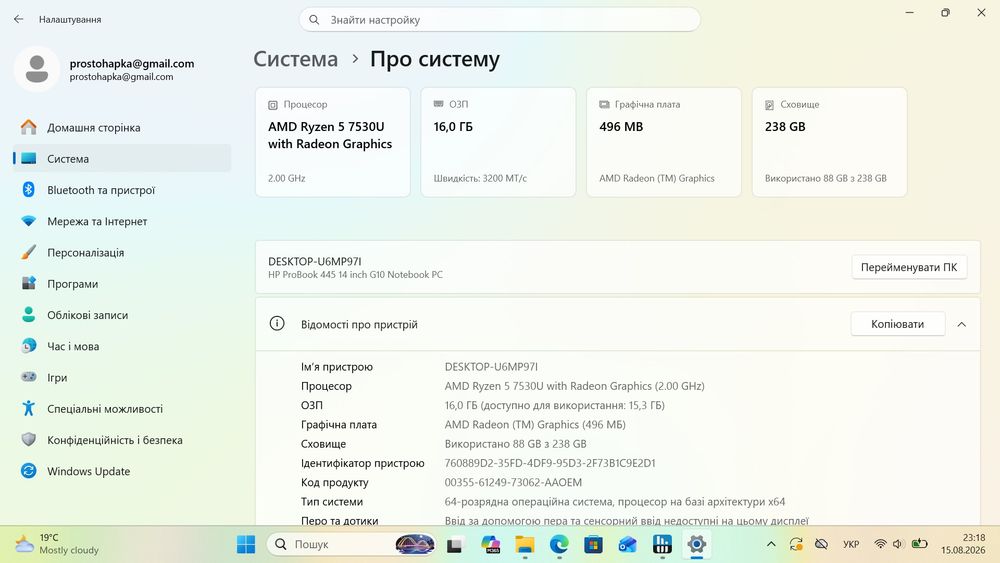Switch УКР input language indicator
1000x563 pixels.
tap(851, 544)
